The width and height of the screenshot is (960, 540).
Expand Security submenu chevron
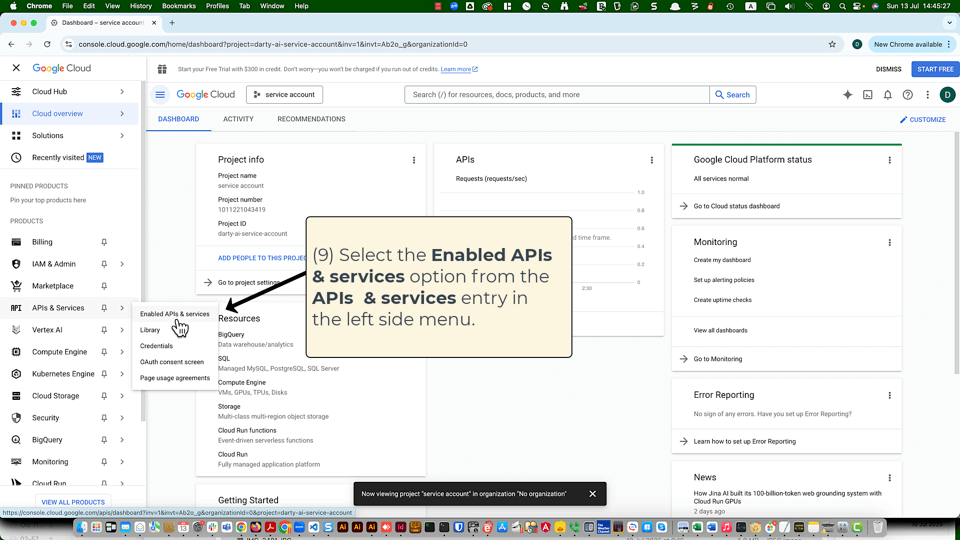(x=122, y=419)
